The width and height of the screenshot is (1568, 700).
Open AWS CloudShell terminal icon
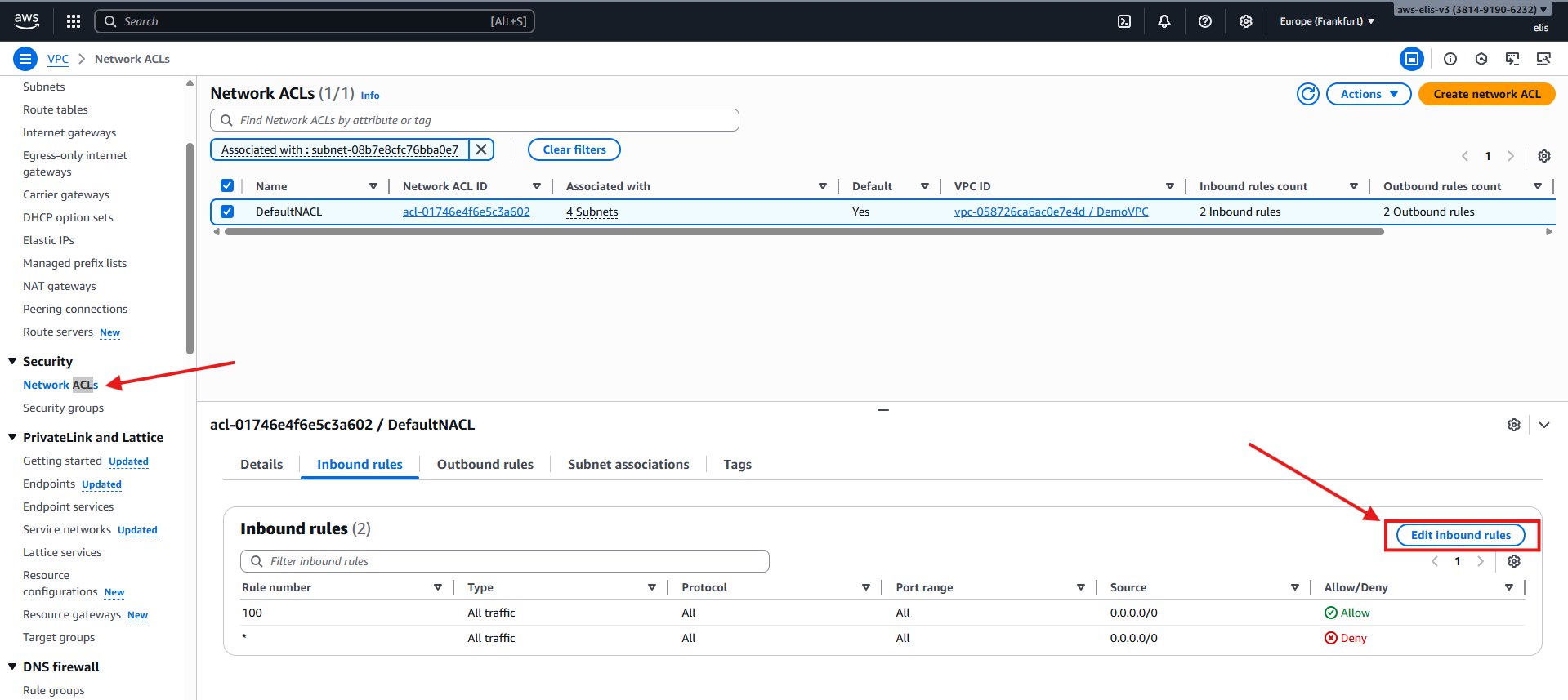(1124, 21)
